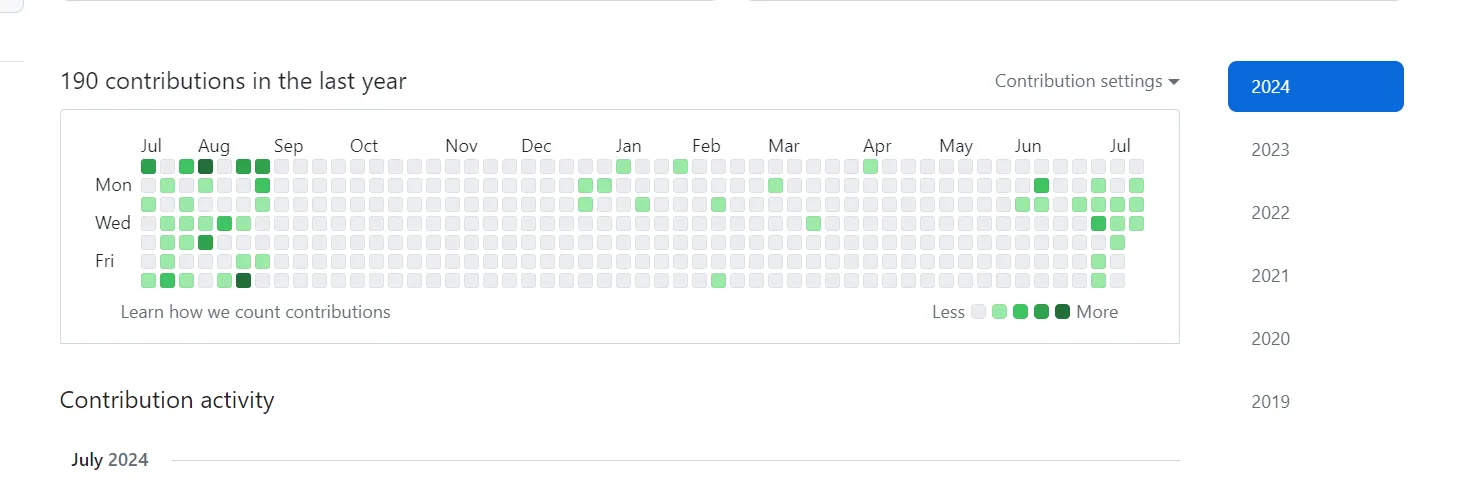Click the dark green Thursday-row cell near Aug

point(205,243)
